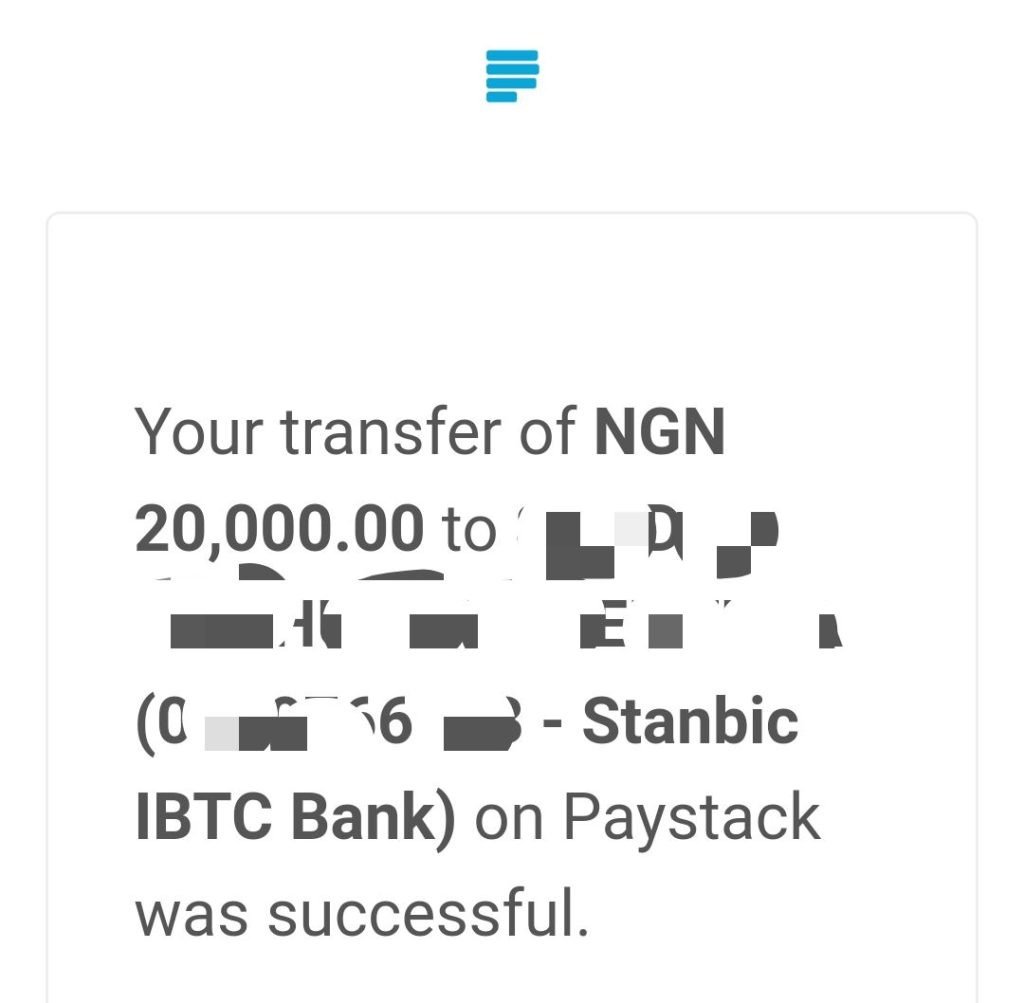Click the bold word "IBTC"
Image resolution: width=1024 pixels, height=1003 pixels.
coord(203,817)
